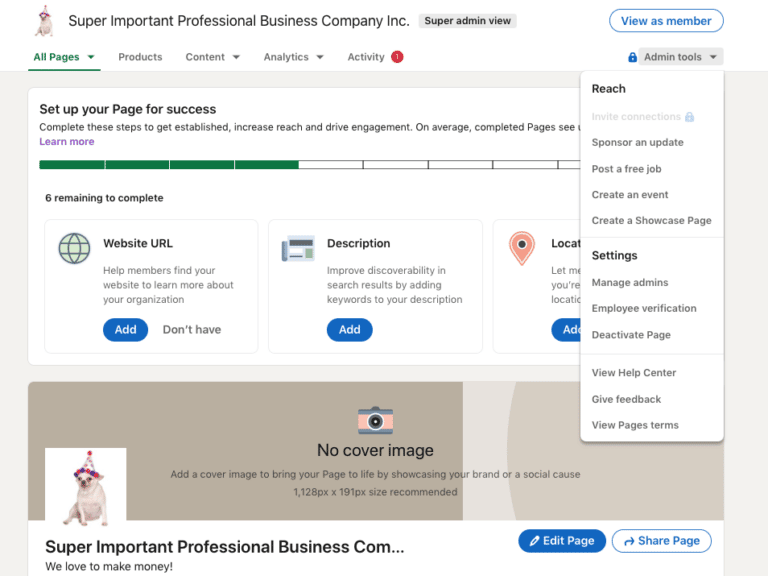Select Create a Showcase Page menu item

651,220
